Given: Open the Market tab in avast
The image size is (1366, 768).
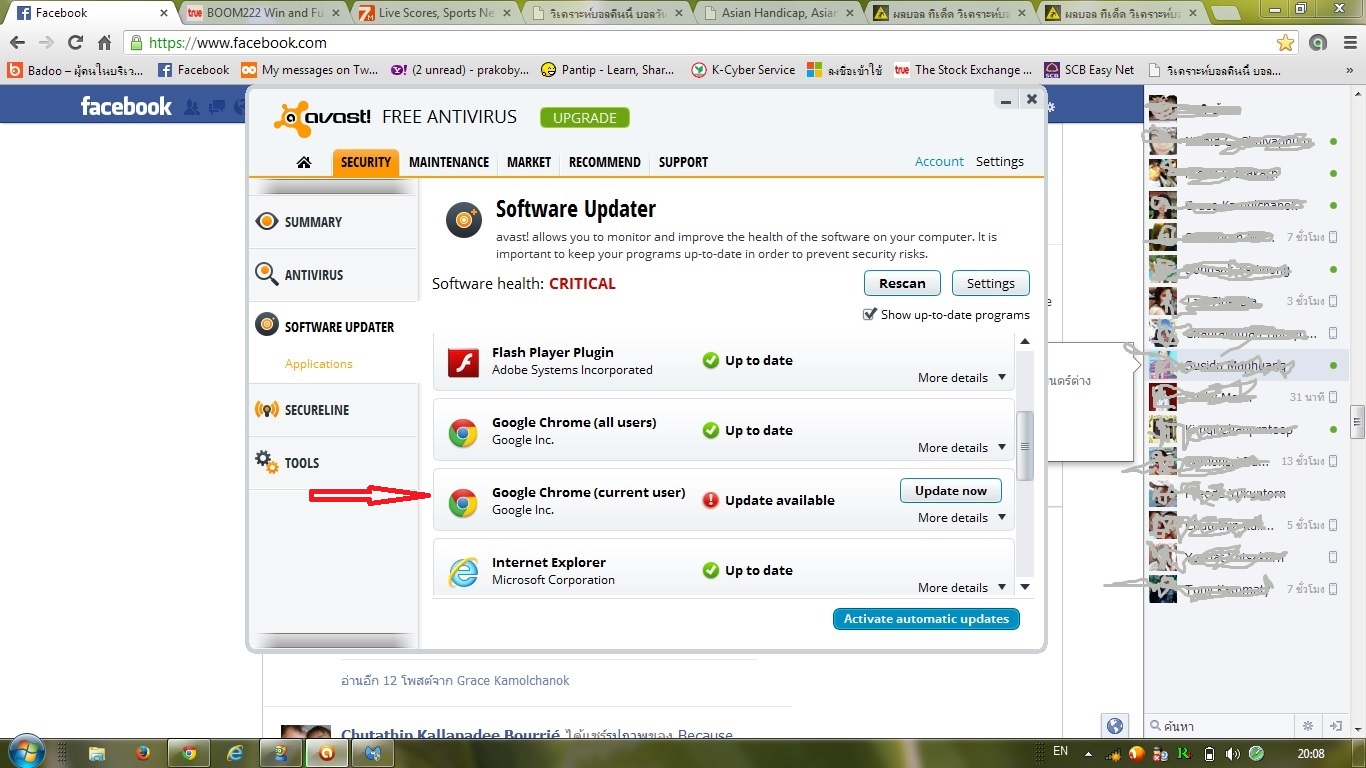Looking at the screenshot, I should pos(529,162).
